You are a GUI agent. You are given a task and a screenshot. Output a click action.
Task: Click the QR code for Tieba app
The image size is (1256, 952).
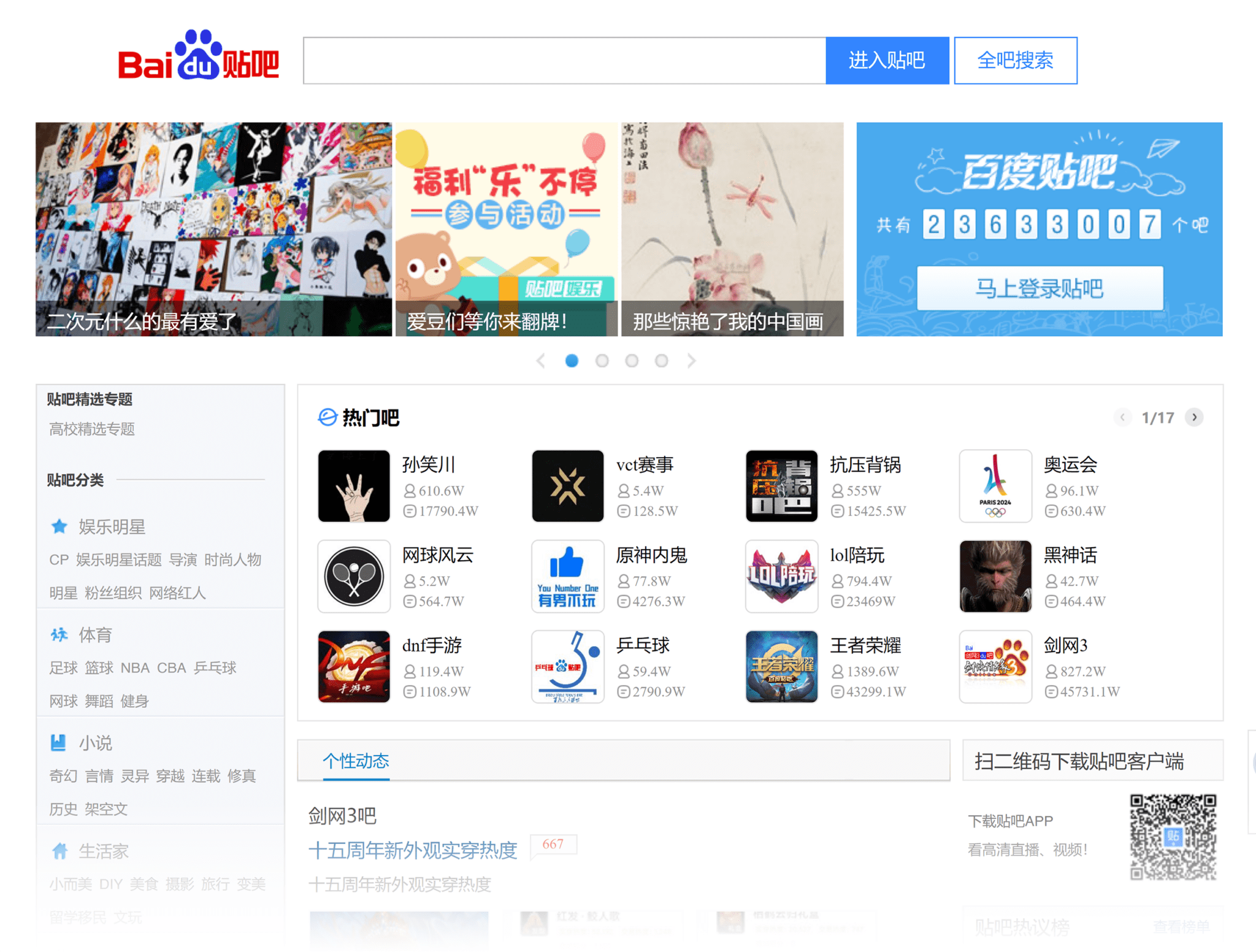1173,837
